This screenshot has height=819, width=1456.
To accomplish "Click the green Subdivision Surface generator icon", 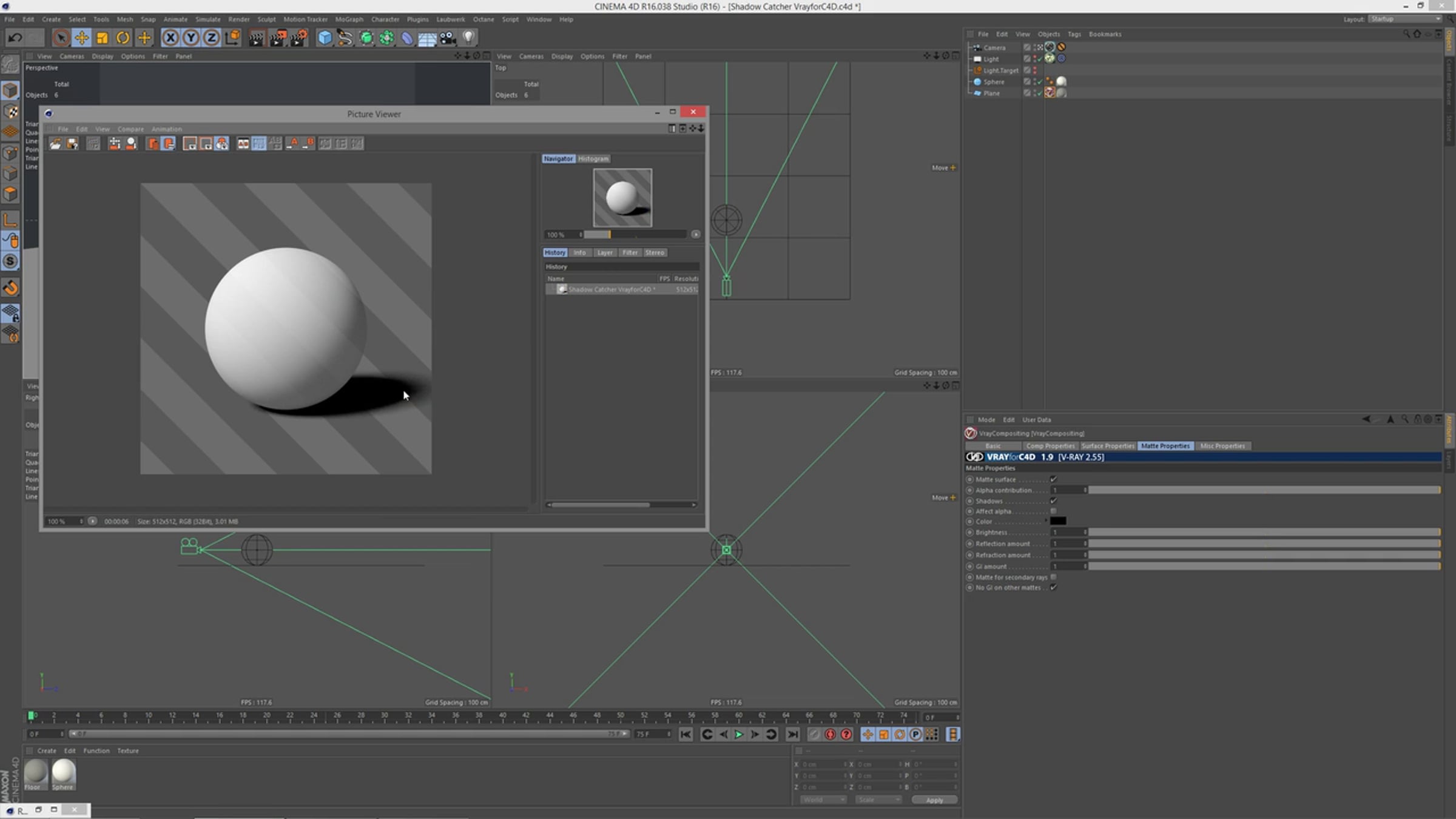I will click(366, 38).
